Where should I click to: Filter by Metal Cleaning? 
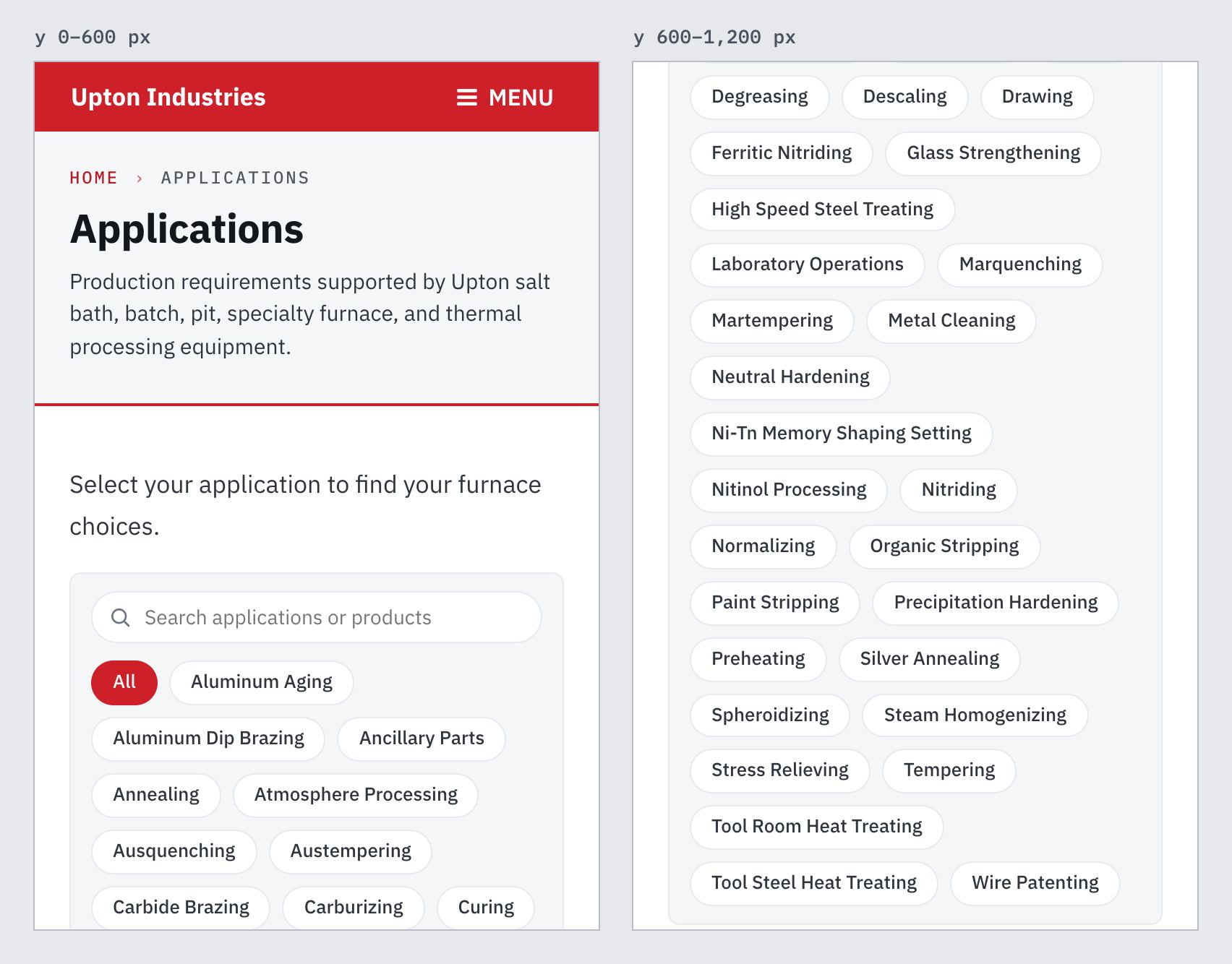coord(951,321)
